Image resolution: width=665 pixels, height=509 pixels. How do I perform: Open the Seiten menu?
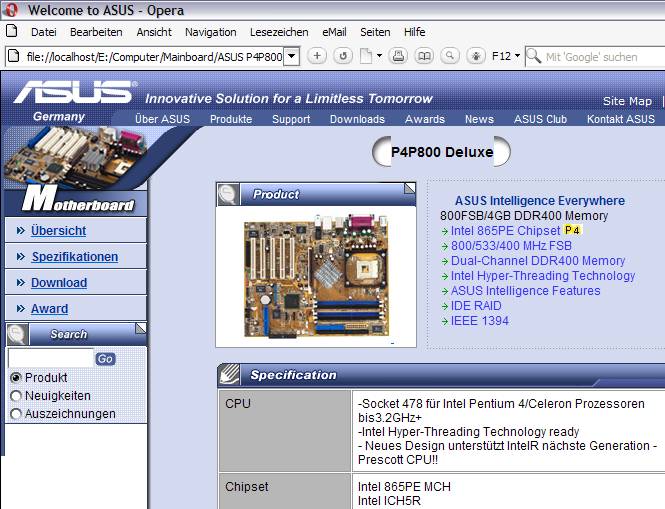(375, 32)
